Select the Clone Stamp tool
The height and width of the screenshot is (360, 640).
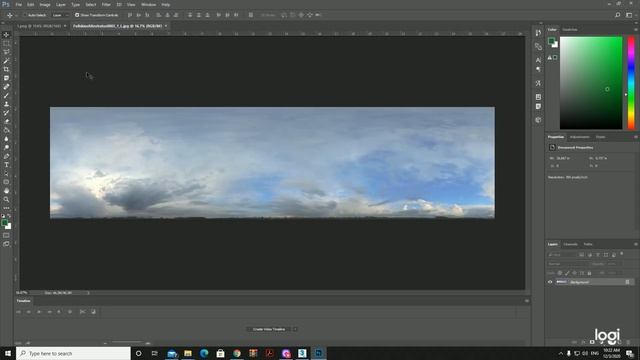pyautogui.click(x=6, y=104)
